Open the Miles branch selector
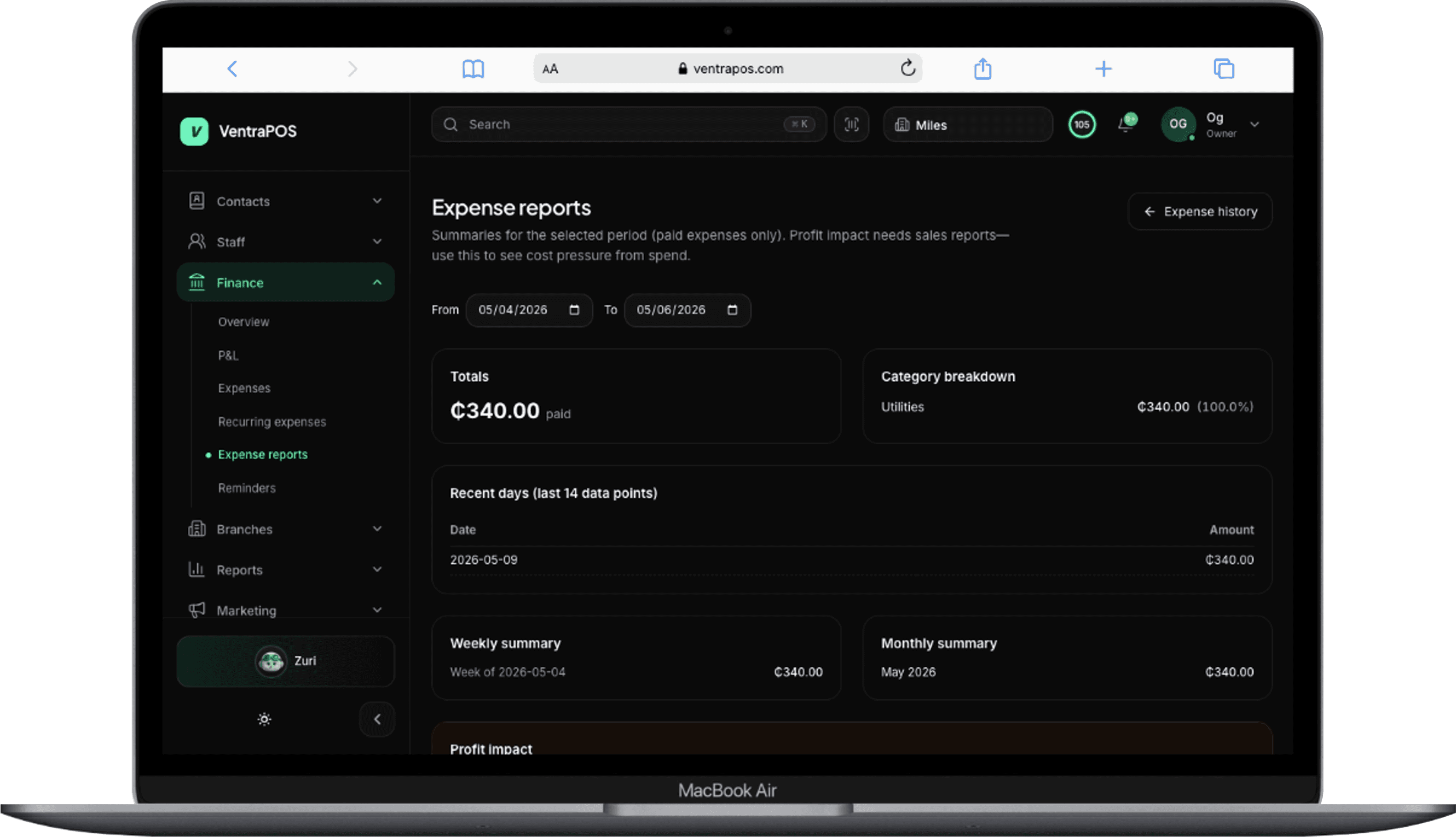Image resolution: width=1456 pixels, height=837 pixels. click(968, 125)
